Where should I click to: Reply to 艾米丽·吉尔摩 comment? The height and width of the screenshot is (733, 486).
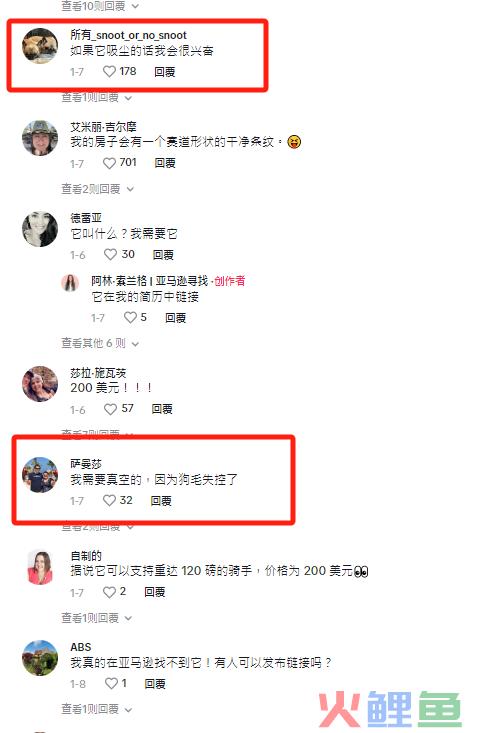[x=164, y=163]
